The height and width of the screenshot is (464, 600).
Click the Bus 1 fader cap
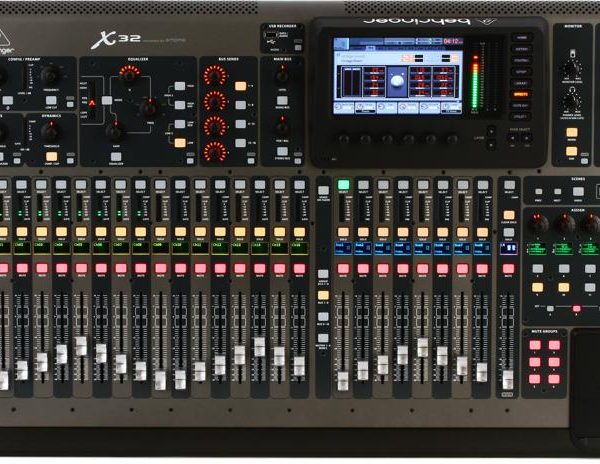click(343, 381)
